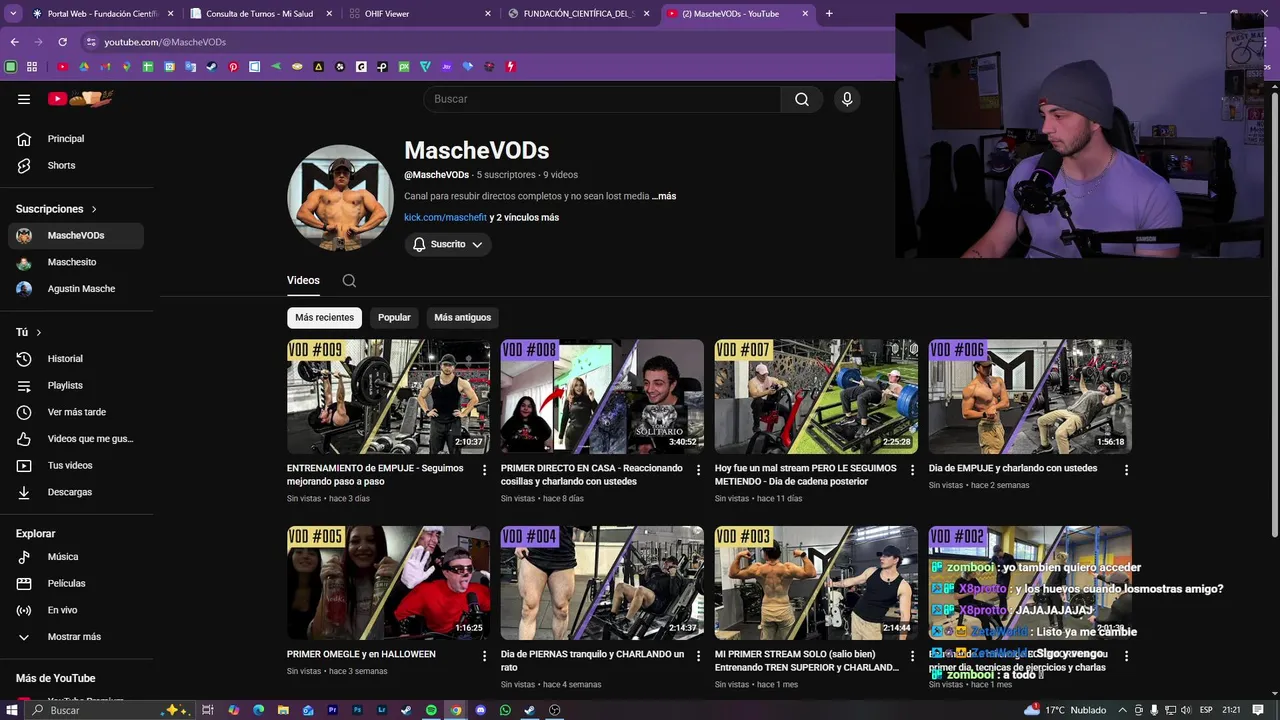Open Agustín Masche subscription in the sidebar
1280x720 pixels.
tap(76, 289)
